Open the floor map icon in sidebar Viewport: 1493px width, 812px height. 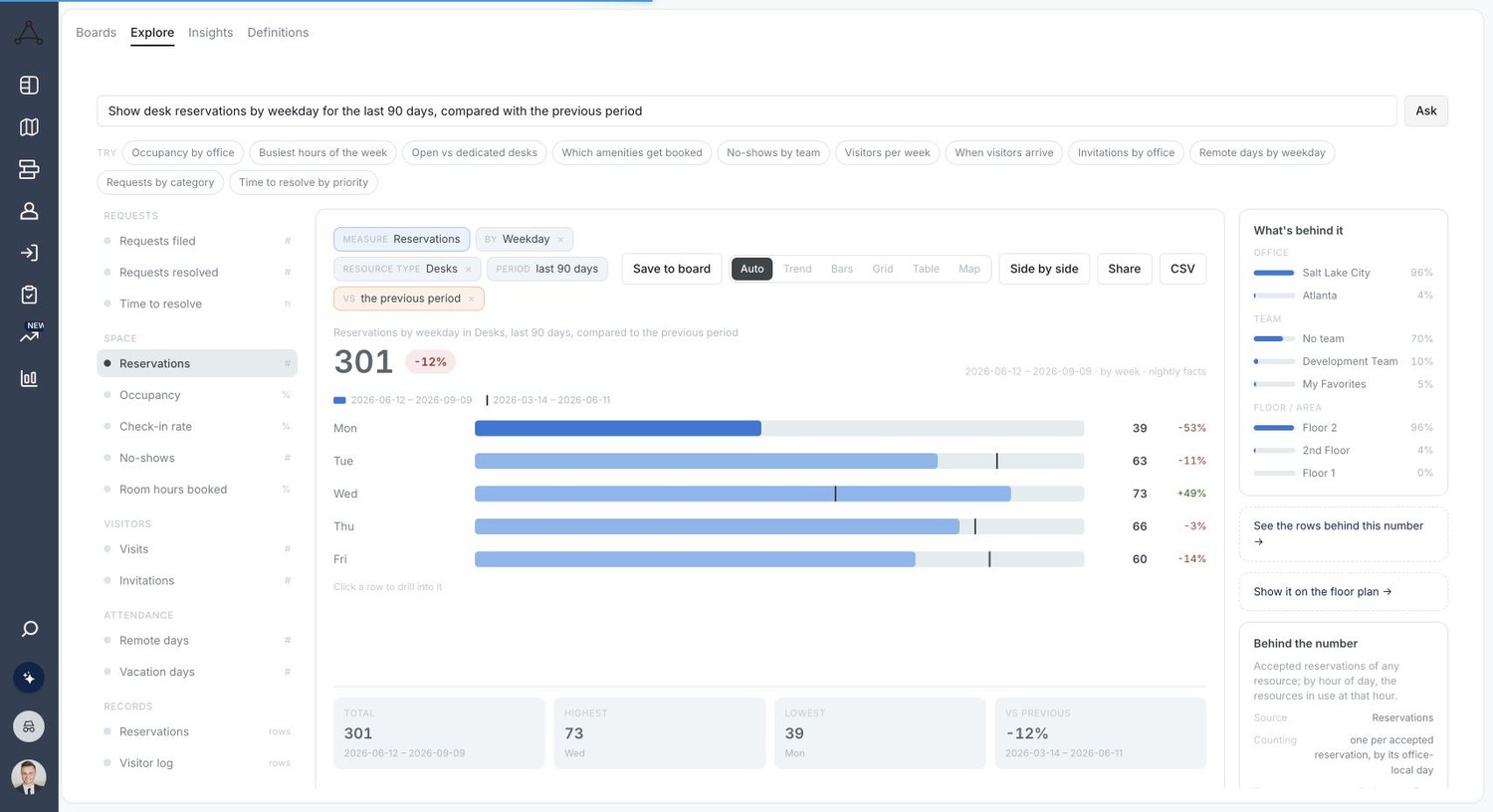(29, 127)
